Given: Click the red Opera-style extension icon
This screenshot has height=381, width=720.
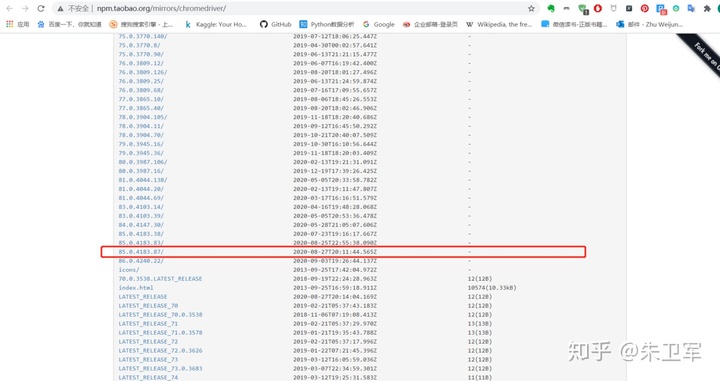Looking at the screenshot, I should click(598, 8).
